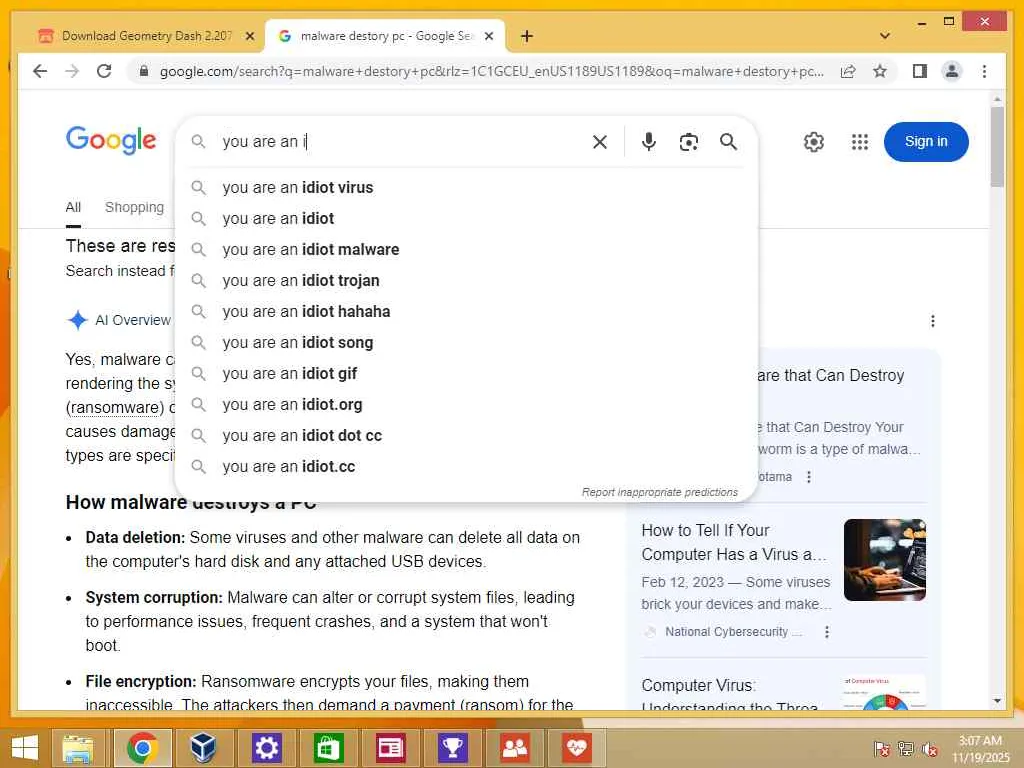Switch to Shopping results tab
1024x768 pixels.
[x=135, y=208]
